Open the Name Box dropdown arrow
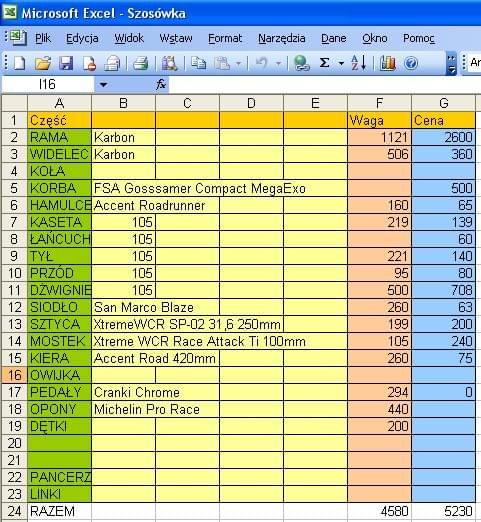The image size is (481, 522). [103, 85]
